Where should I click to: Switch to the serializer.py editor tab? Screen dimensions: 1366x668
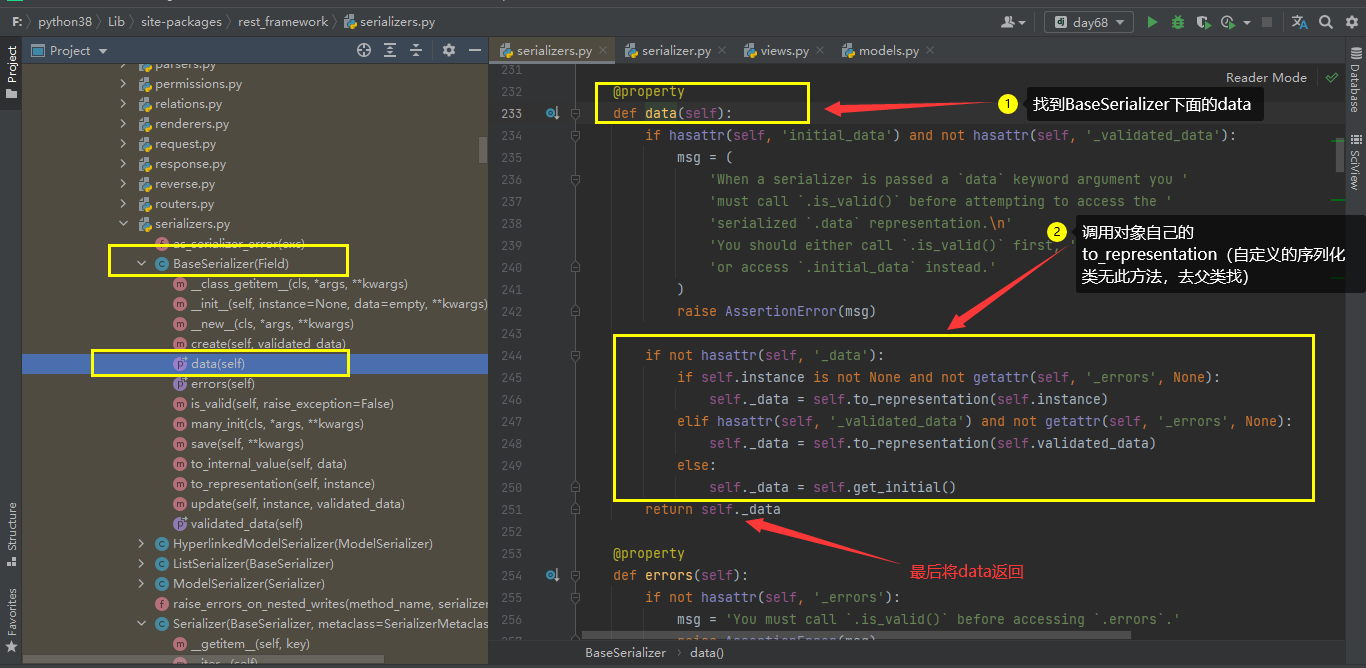[676, 50]
